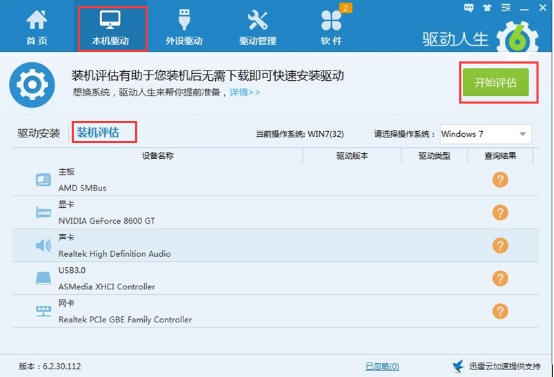Click the graphics card icon beside NVIDIA GeForce
554x377 pixels.
tap(43, 213)
